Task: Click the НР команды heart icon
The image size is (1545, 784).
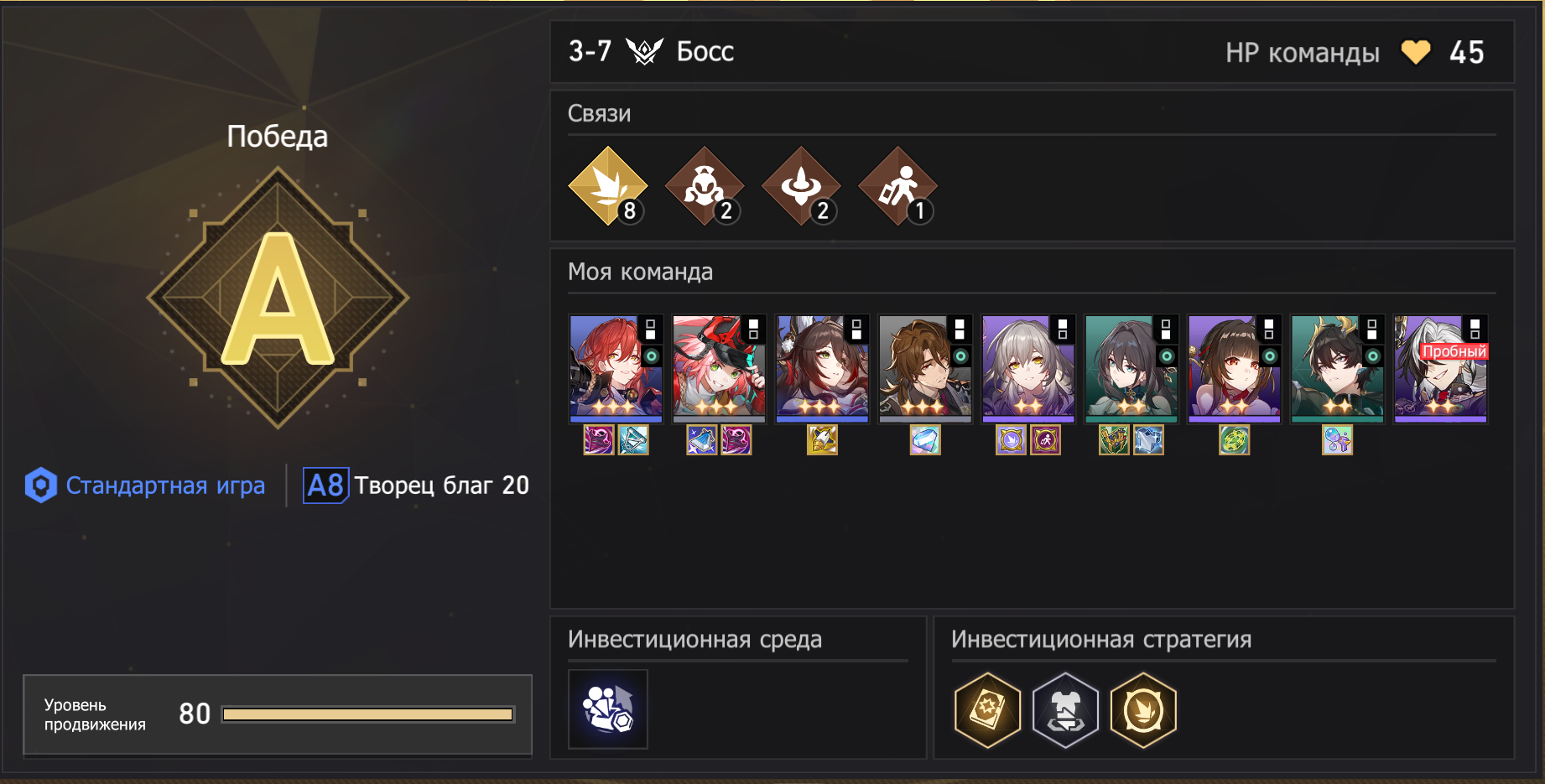Action: [x=1416, y=52]
